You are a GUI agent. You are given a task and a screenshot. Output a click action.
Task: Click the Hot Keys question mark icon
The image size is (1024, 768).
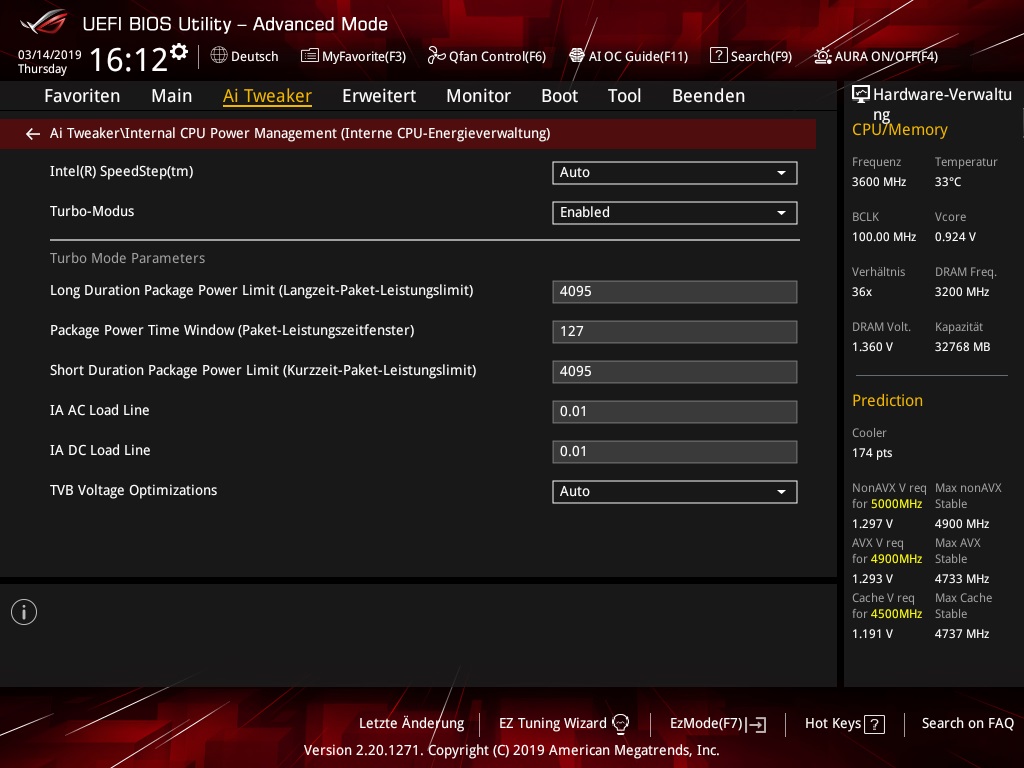click(874, 724)
